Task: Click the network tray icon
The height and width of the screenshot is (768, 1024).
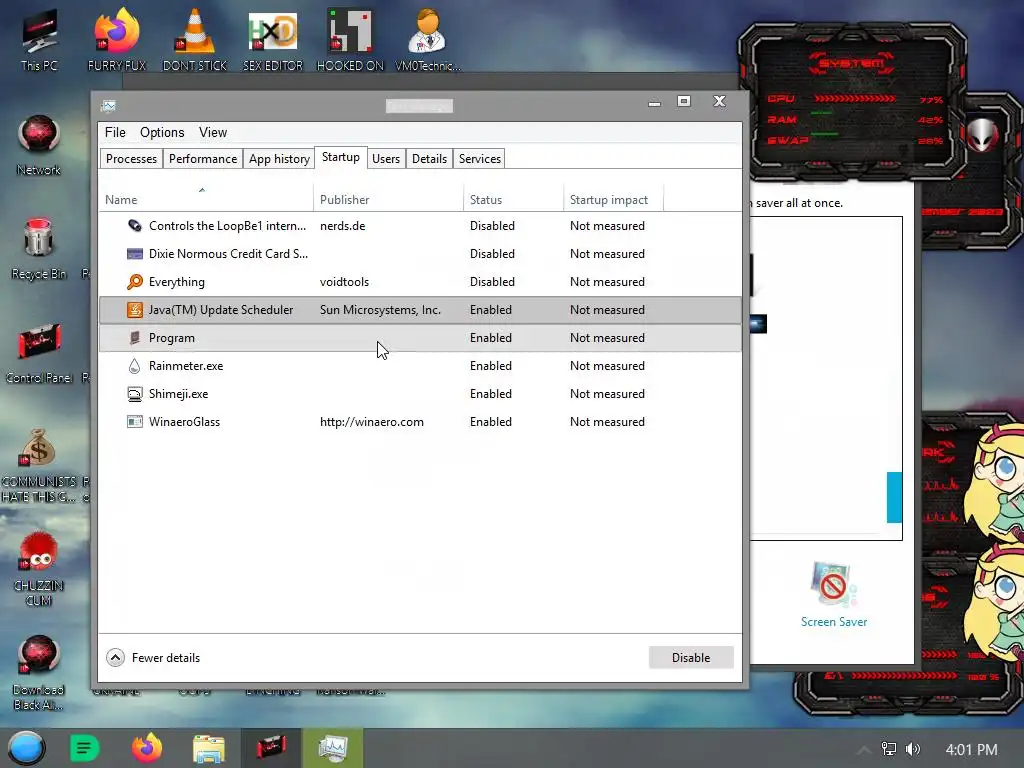Action: tap(889, 749)
